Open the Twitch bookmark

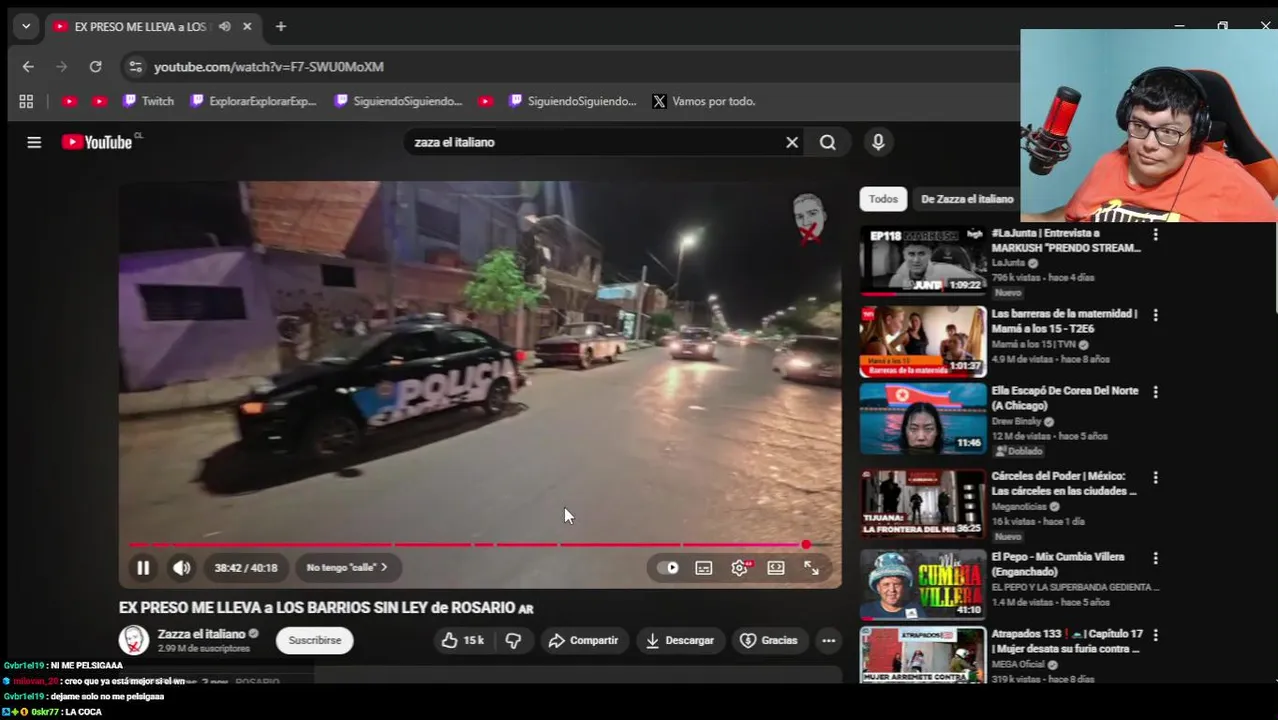click(x=148, y=101)
